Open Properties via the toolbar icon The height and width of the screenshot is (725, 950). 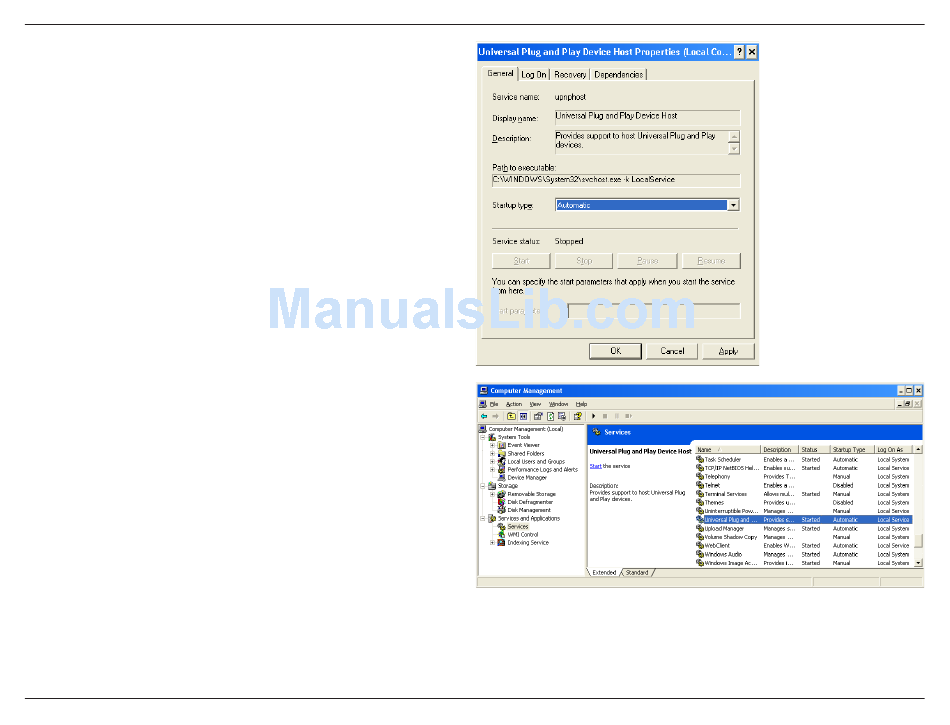point(538,416)
